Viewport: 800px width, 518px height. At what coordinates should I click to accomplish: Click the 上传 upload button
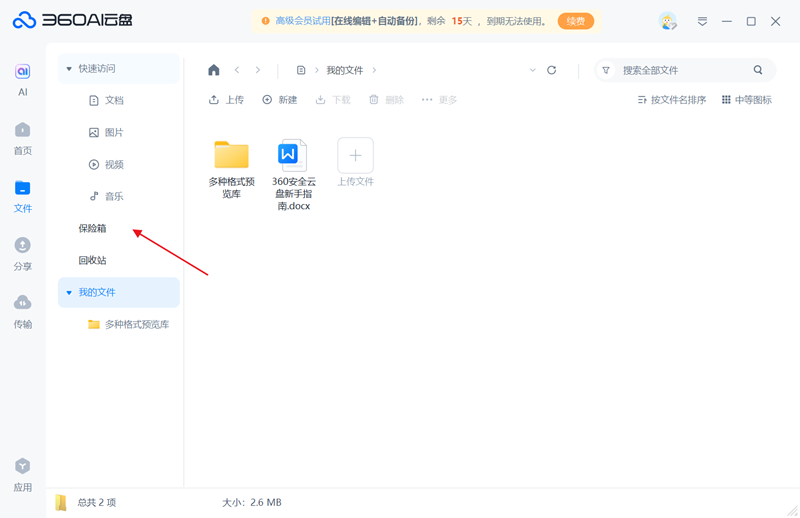(226, 100)
